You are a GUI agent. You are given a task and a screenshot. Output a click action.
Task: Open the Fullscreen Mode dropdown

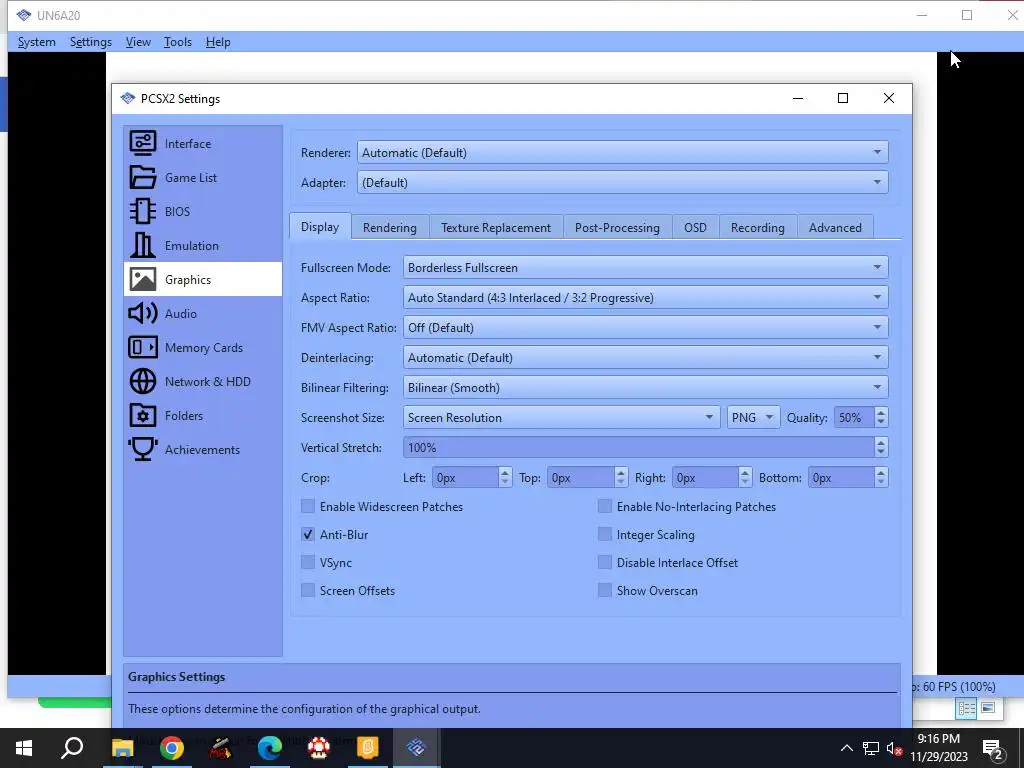point(645,267)
